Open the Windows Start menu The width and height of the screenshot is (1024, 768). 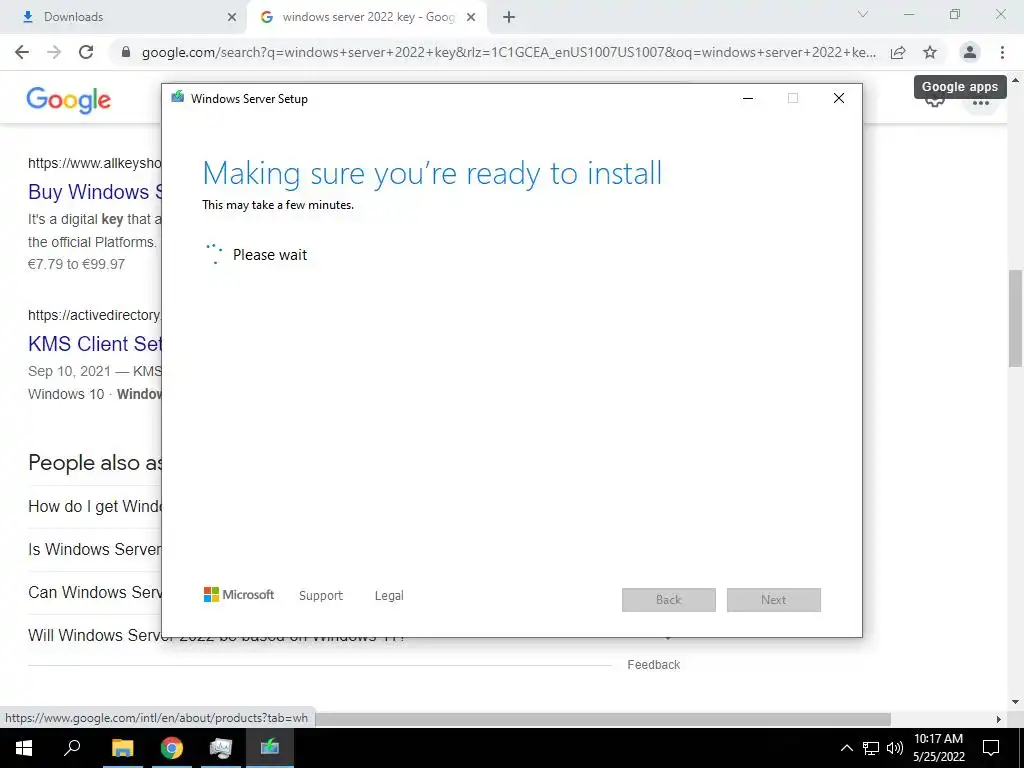pos(24,748)
